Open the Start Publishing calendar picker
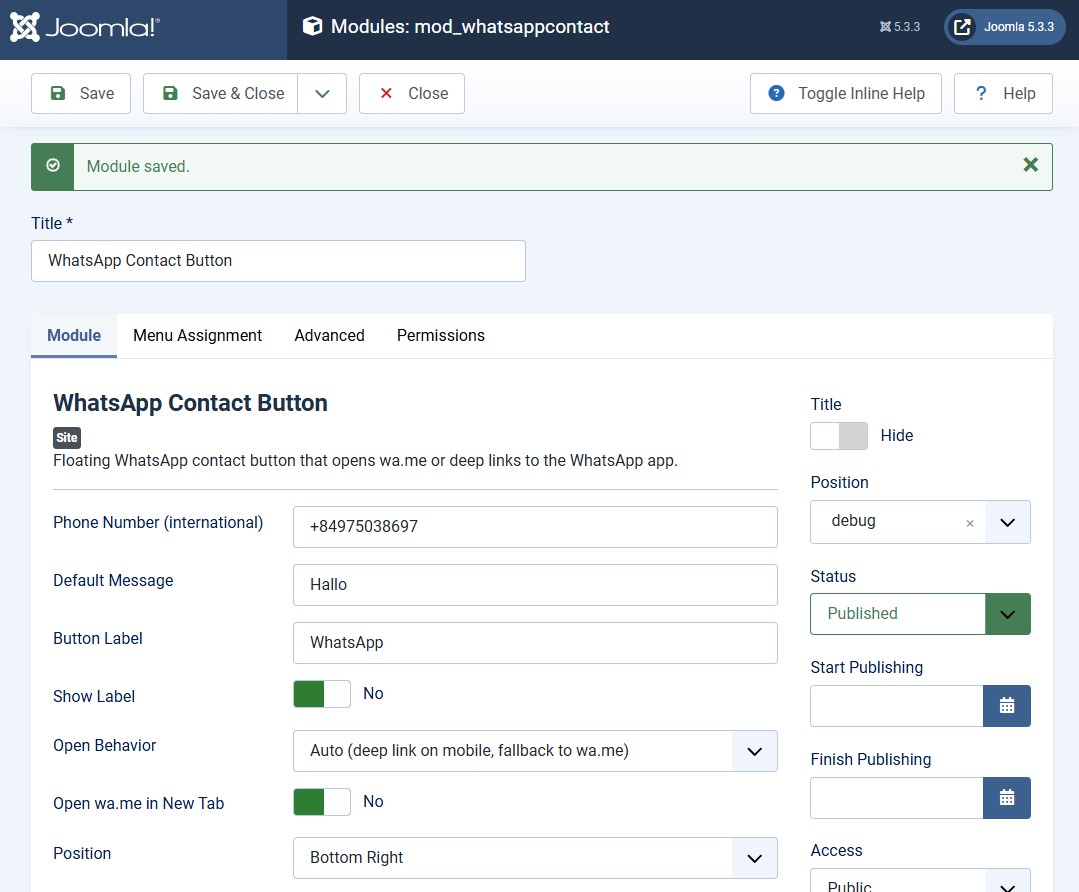Image resolution: width=1079 pixels, height=892 pixels. 1007,706
